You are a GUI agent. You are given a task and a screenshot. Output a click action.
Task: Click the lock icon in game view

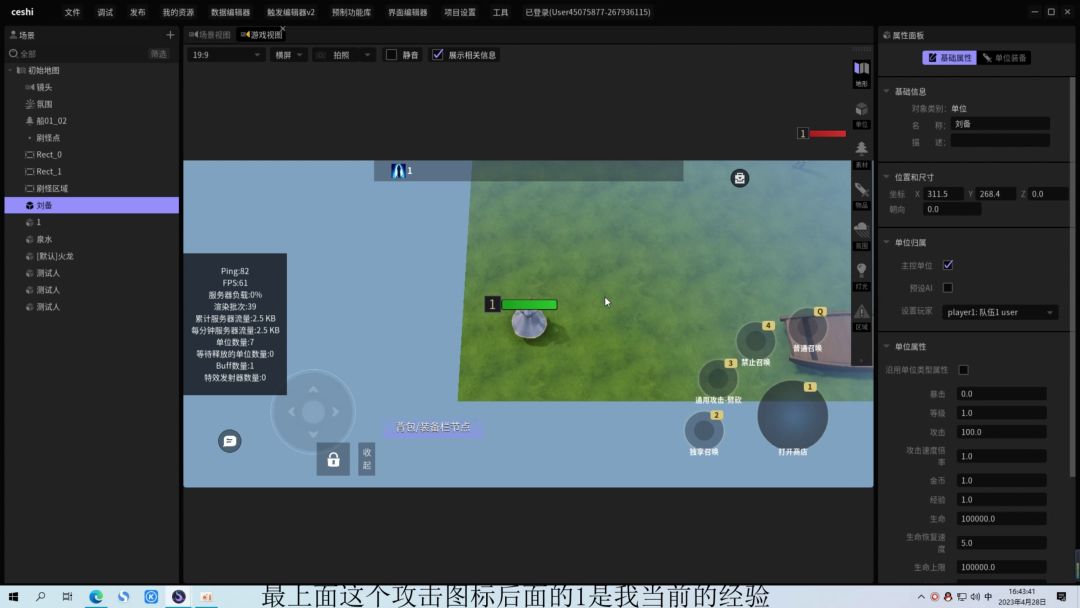[x=333, y=459]
